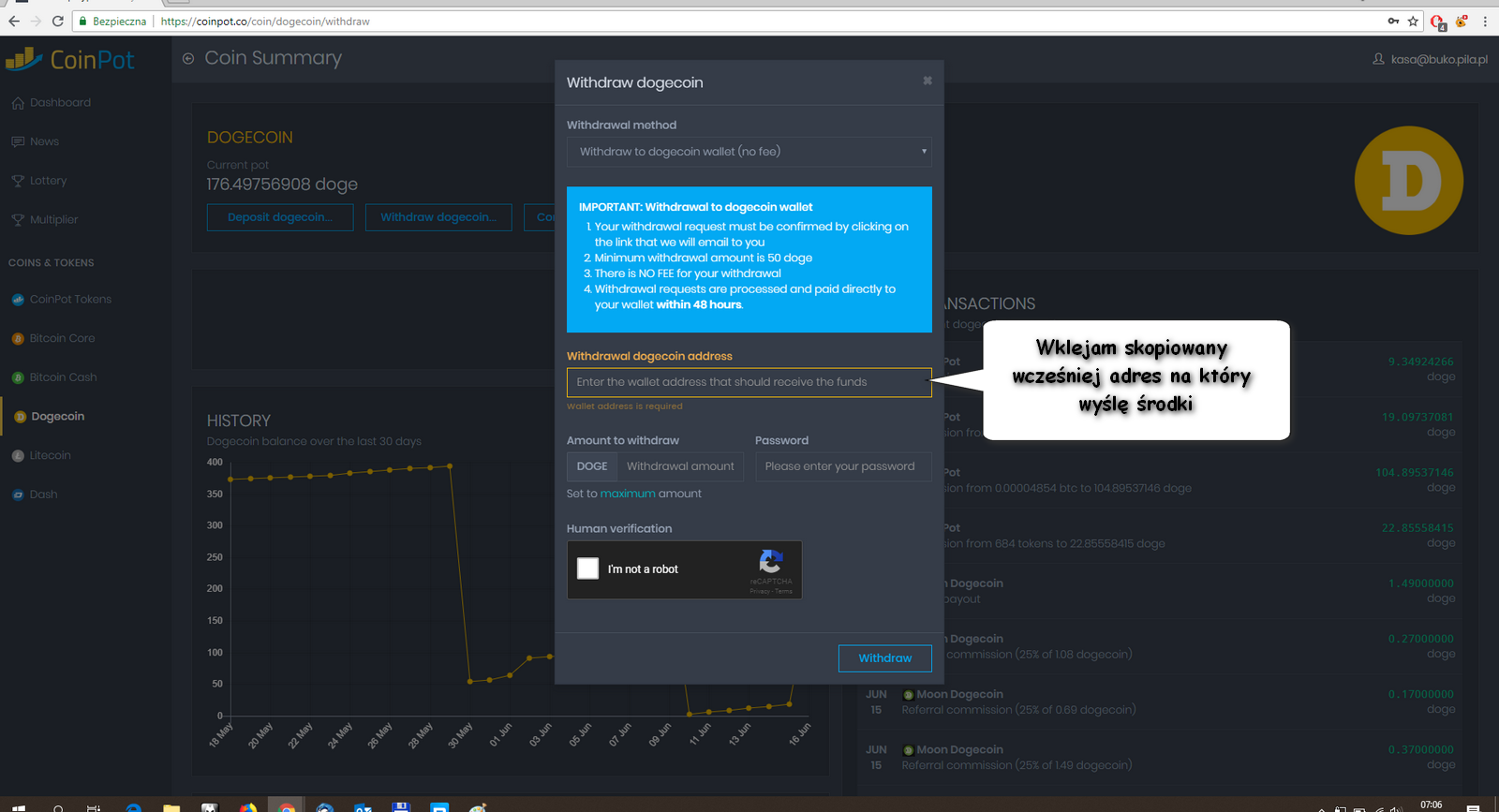Open the CoinPot logo home link

click(x=70, y=60)
